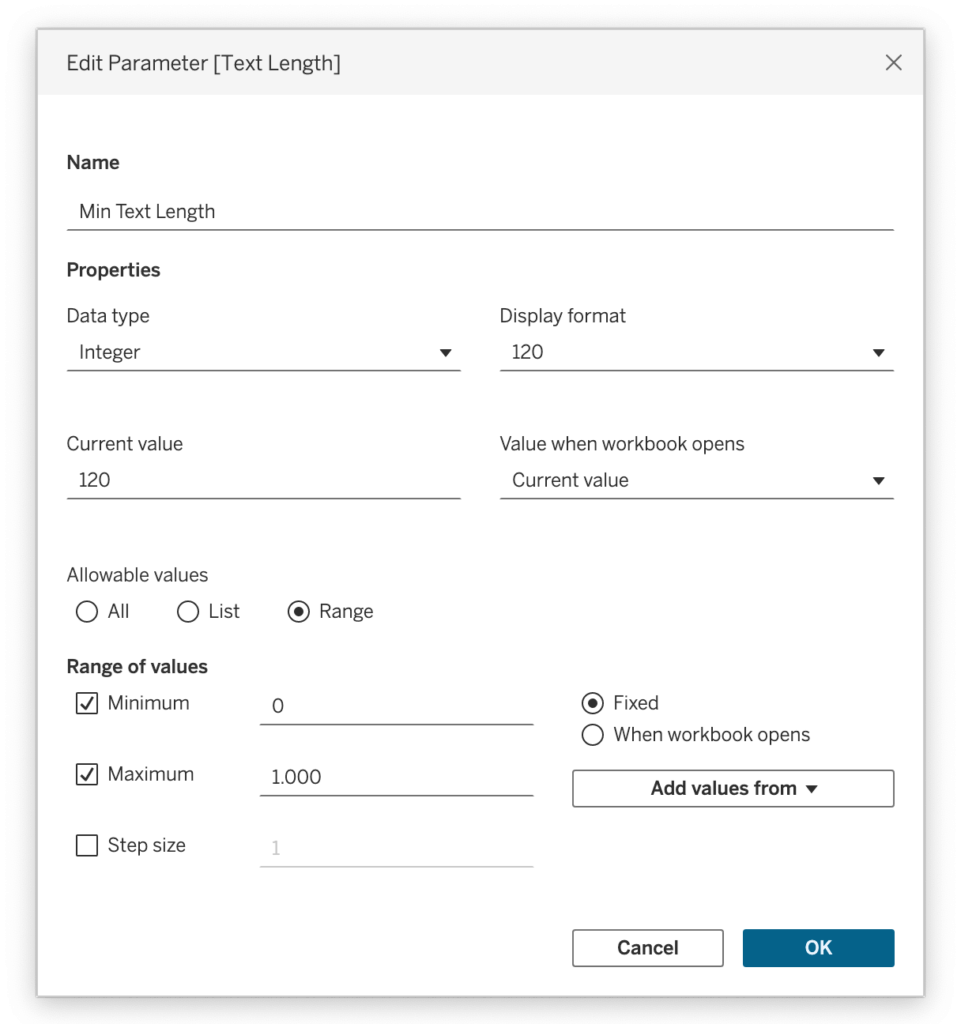The image size is (961, 1024).
Task: Choose the Range allowable values option
Action: 298,612
